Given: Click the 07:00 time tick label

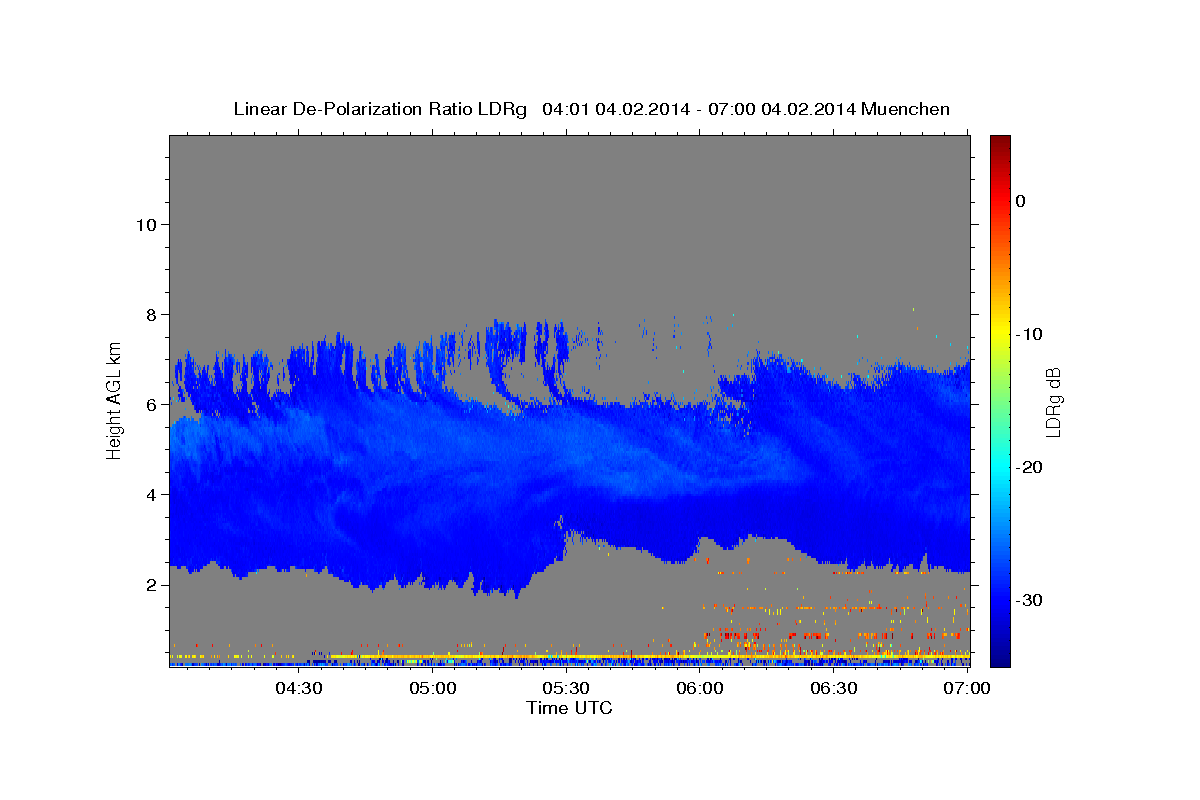Looking at the screenshot, I should (x=967, y=688).
